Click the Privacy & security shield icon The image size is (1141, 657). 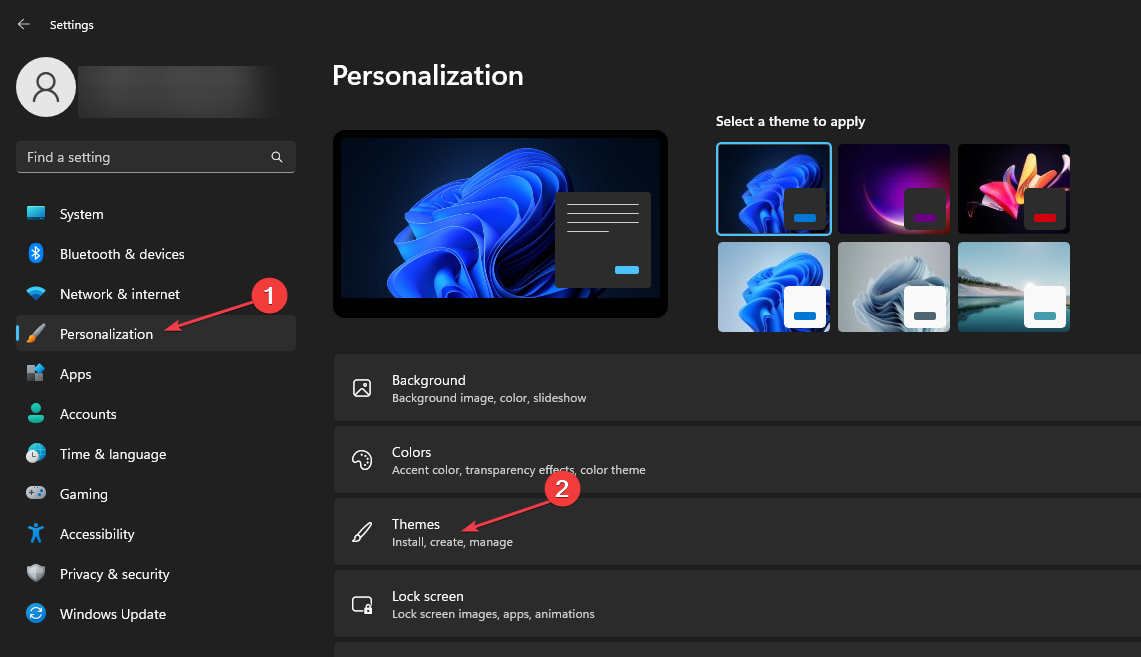point(36,573)
